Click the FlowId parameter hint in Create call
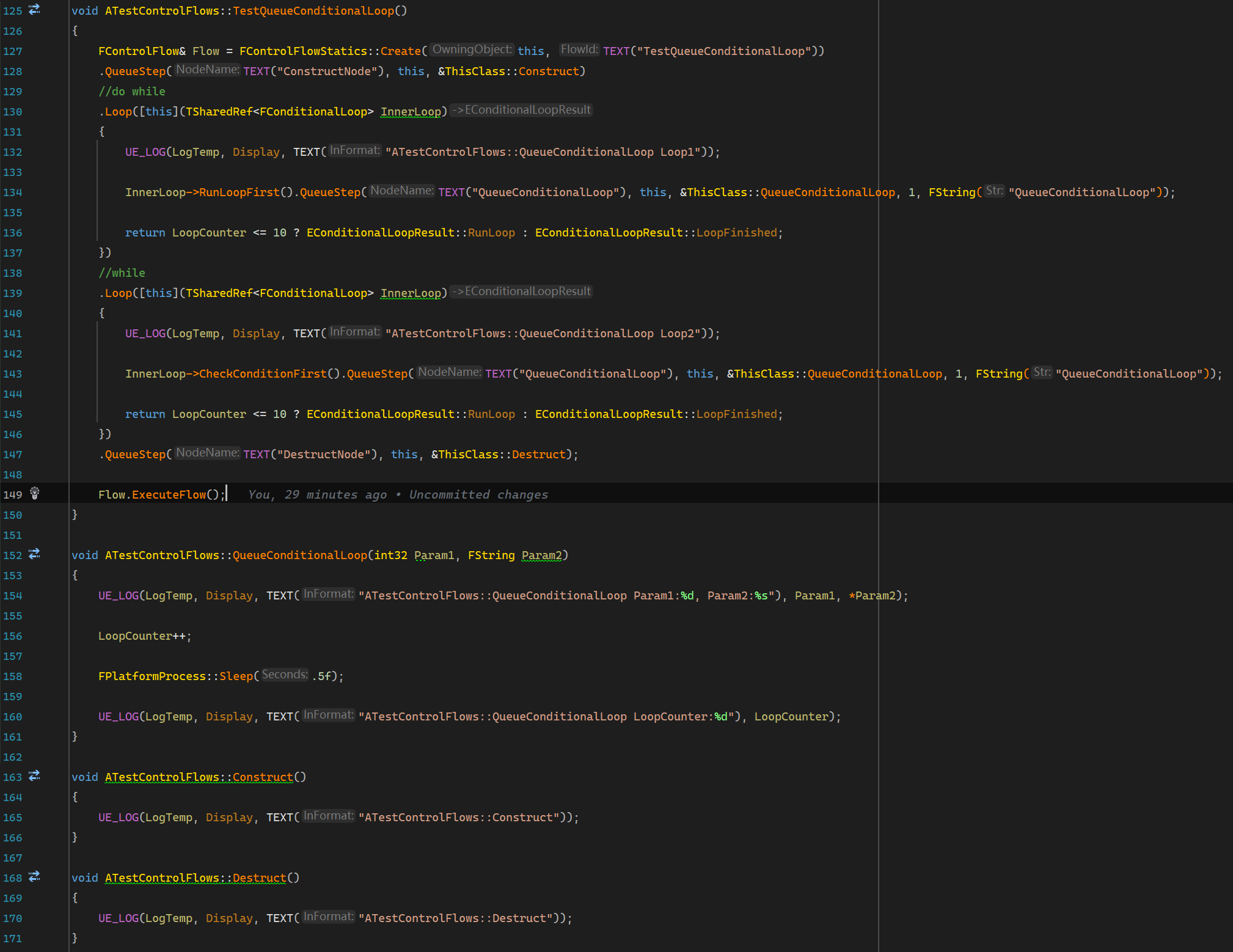Screen dimensions: 1233x952 579,50
